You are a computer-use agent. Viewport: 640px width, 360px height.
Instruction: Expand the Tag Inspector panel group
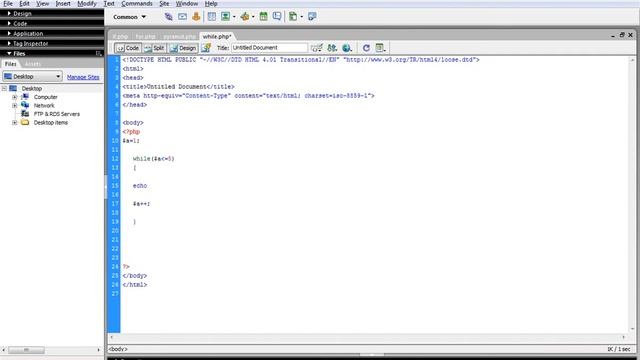coord(9,43)
